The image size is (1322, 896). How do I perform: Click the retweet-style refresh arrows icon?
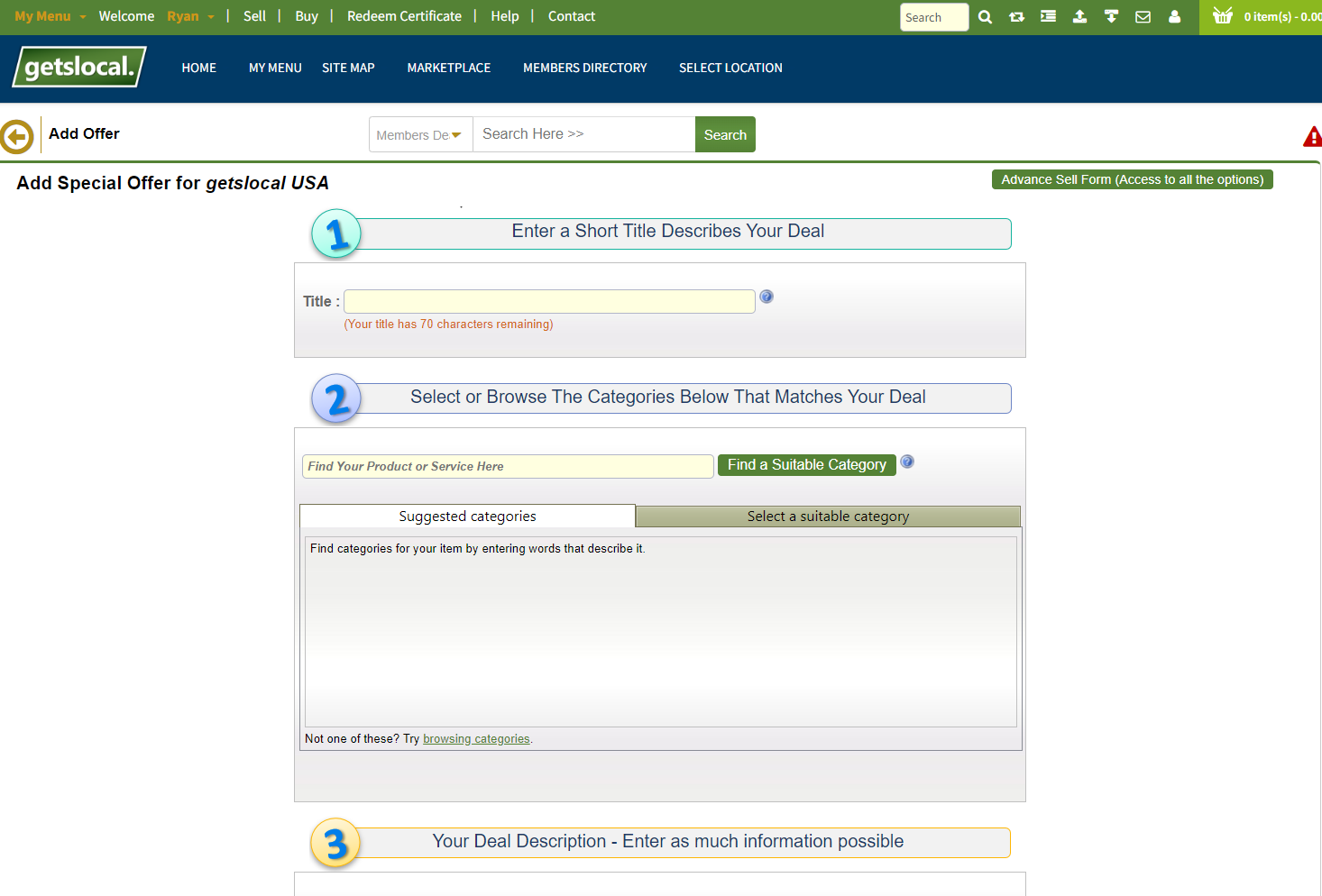click(1016, 17)
